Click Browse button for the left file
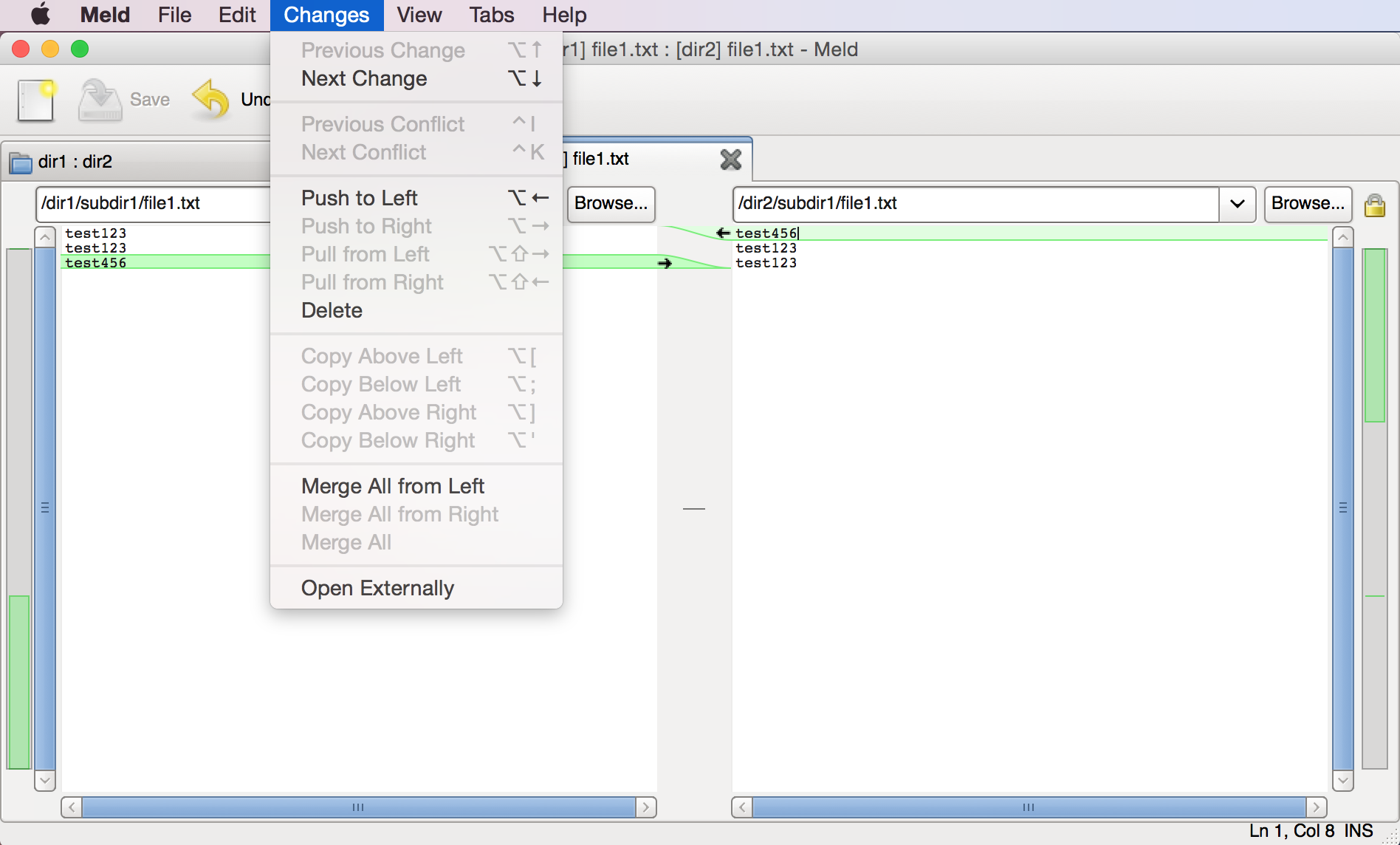Screen dimensions: 1400x845 pos(611,204)
